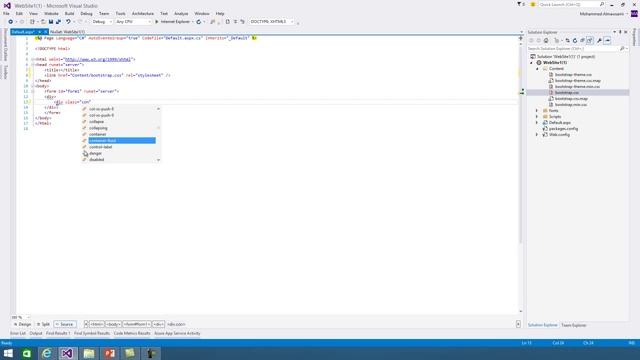The image size is (640, 360).
Task: Open Internet Explorer from taskbar
Action: [47, 353]
